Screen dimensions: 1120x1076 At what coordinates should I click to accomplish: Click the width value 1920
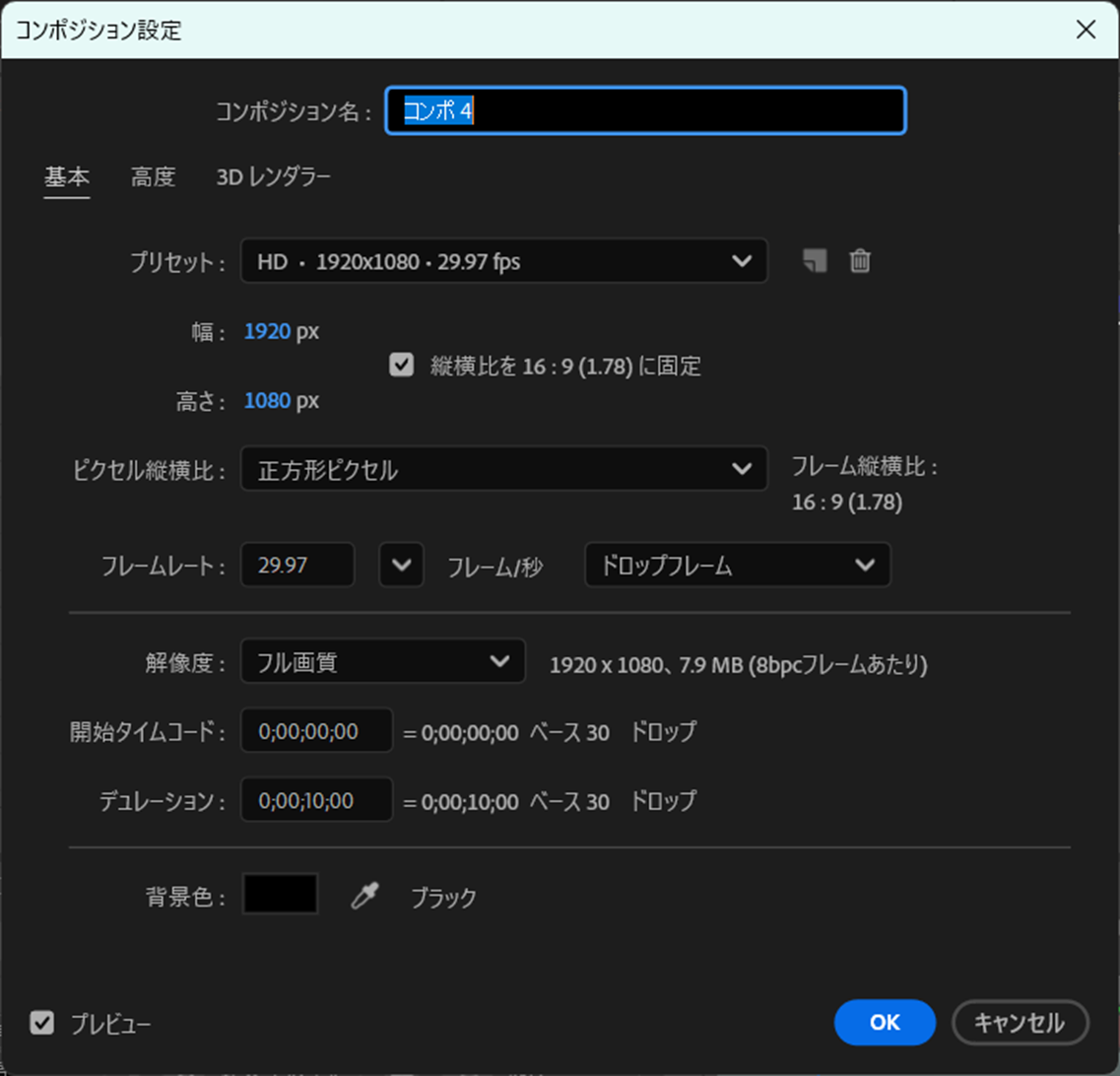click(266, 332)
